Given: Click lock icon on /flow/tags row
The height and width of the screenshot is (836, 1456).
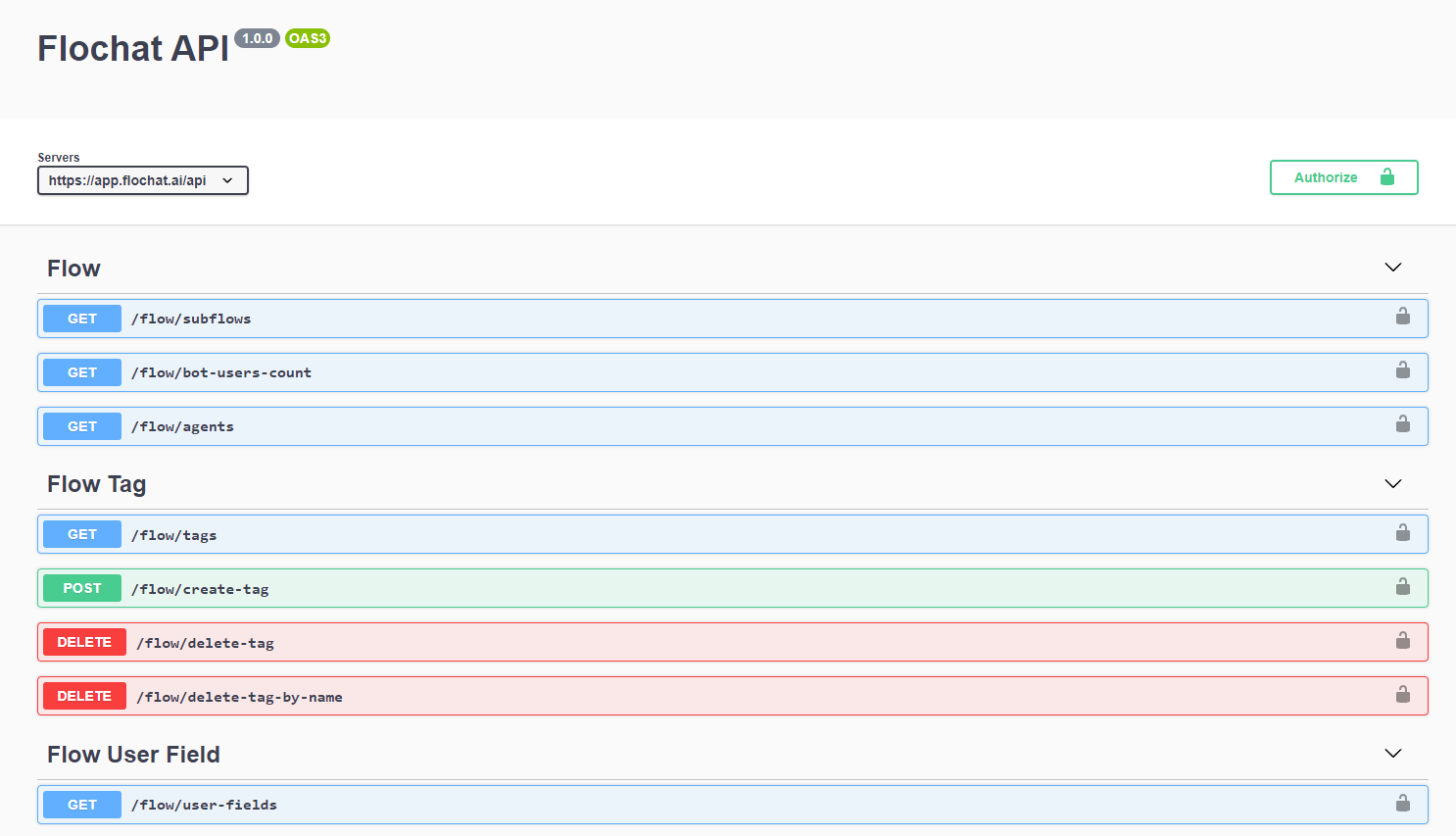Looking at the screenshot, I should (1403, 532).
